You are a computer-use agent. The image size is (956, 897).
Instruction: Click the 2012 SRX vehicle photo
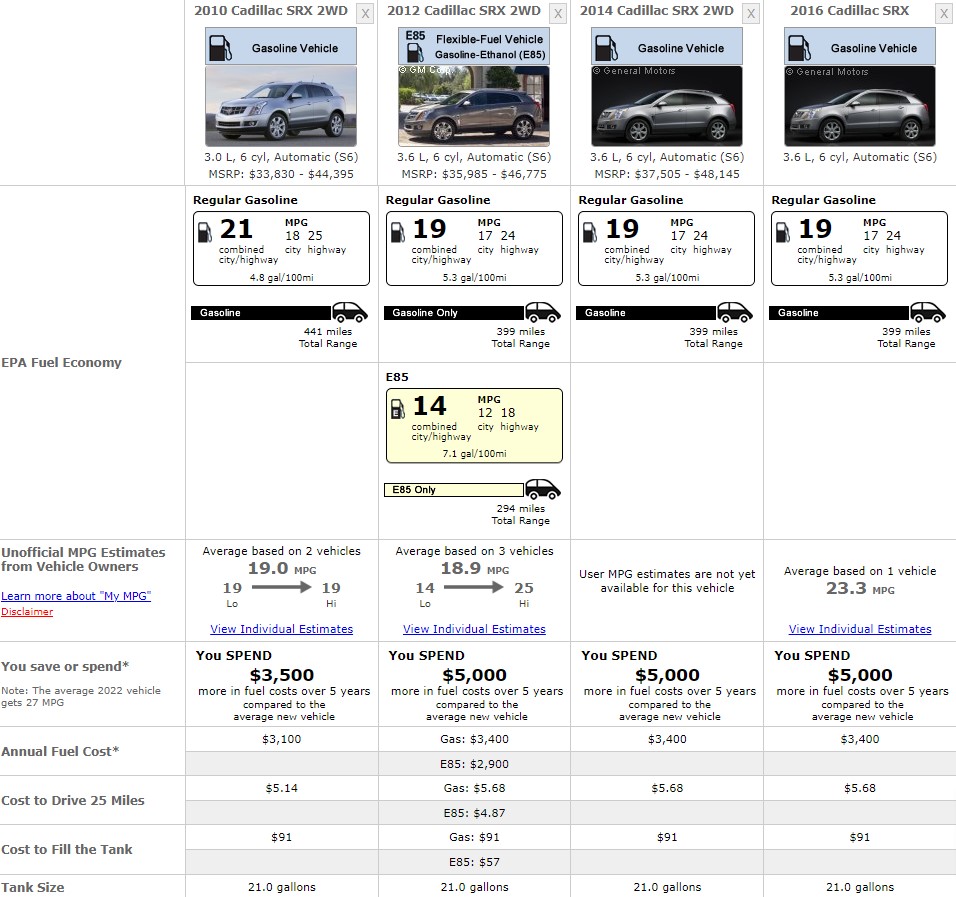coord(474,106)
